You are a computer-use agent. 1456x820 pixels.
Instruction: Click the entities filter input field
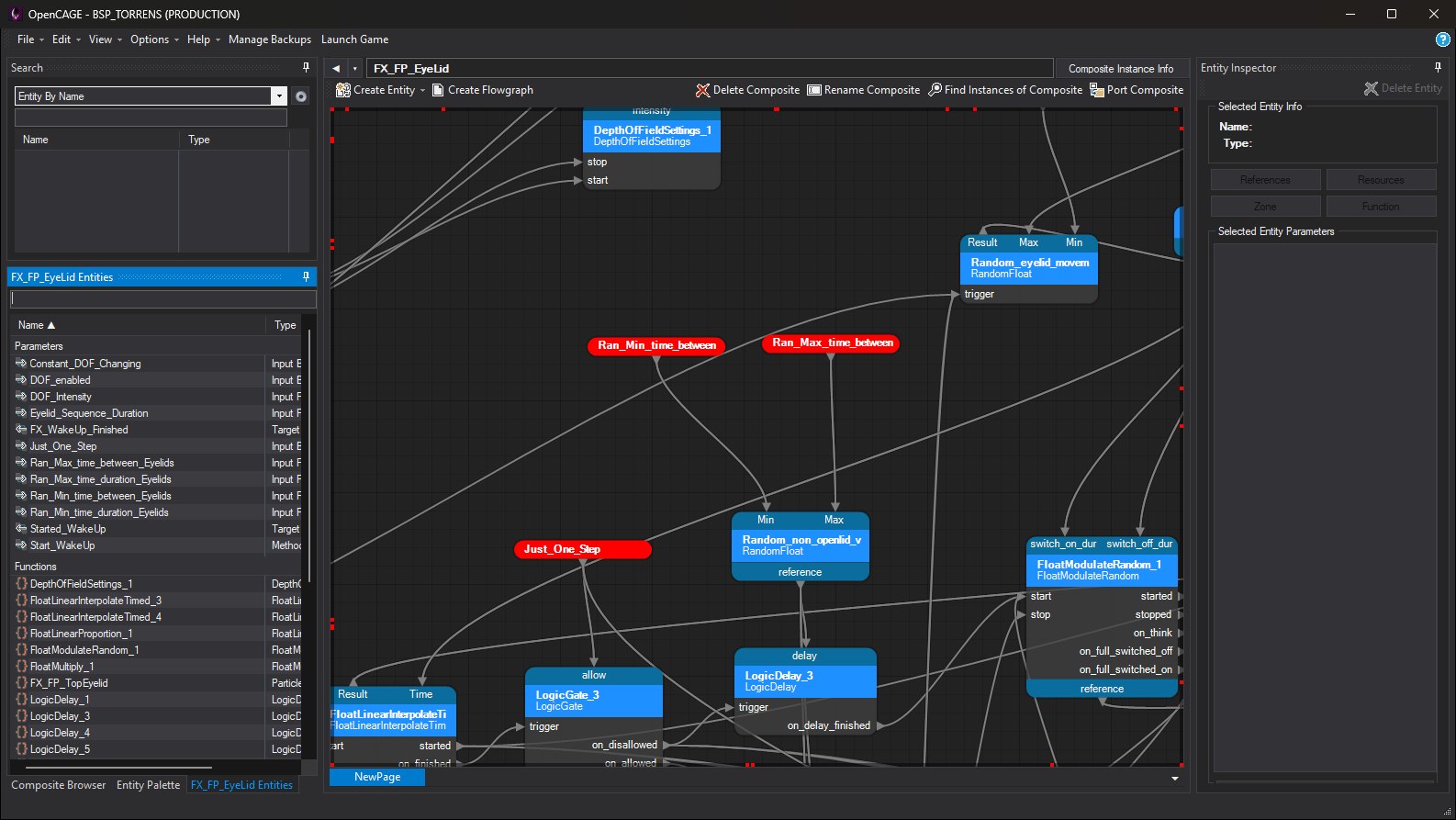point(162,298)
